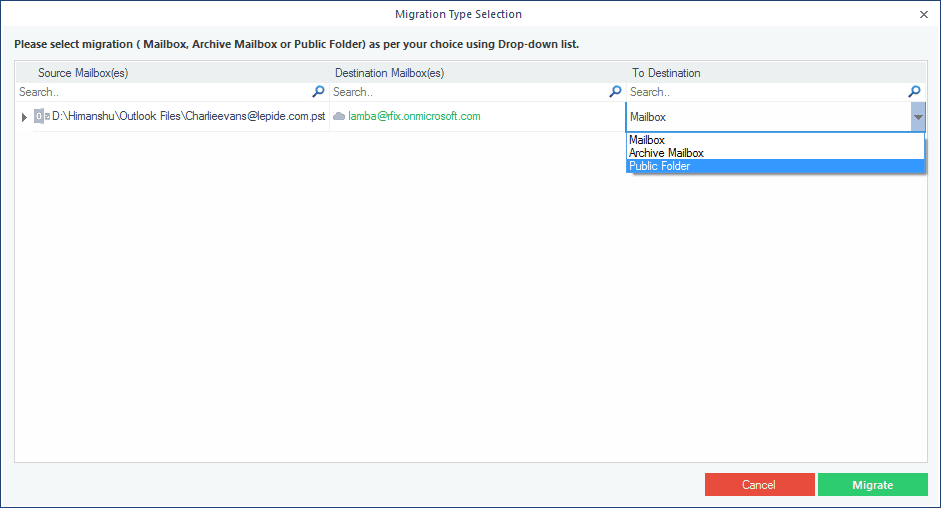The height and width of the screenshot is (508, 941).
Task: Close the Migration Type Selection dialog
Action: [924, 14]
